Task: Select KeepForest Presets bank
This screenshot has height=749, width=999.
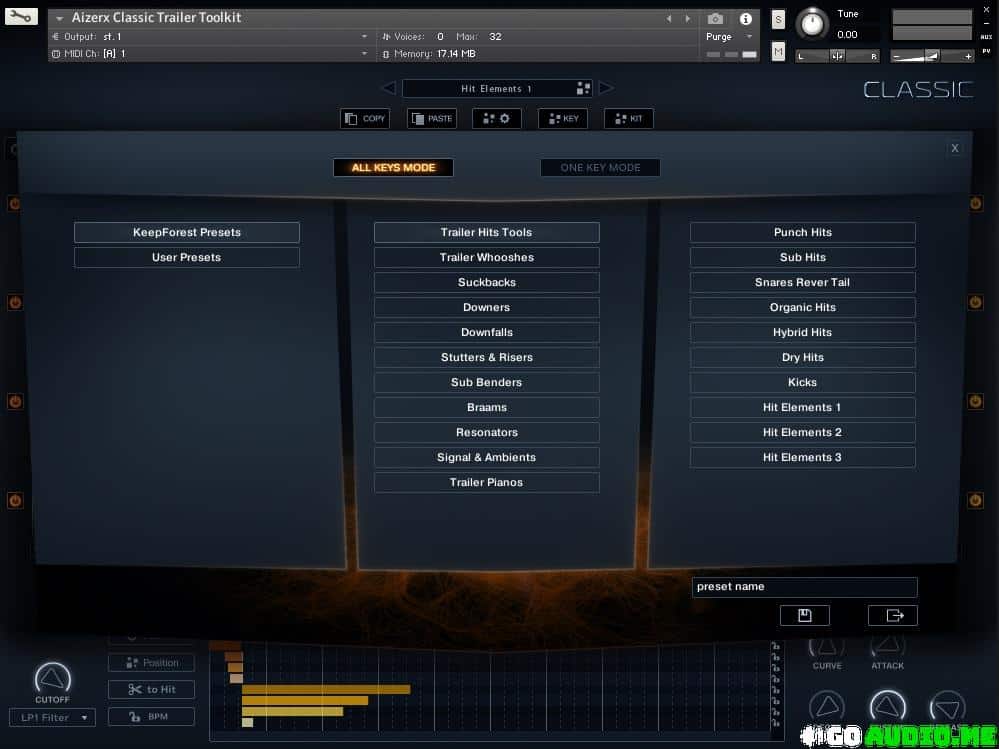Action: click(187, 232)
